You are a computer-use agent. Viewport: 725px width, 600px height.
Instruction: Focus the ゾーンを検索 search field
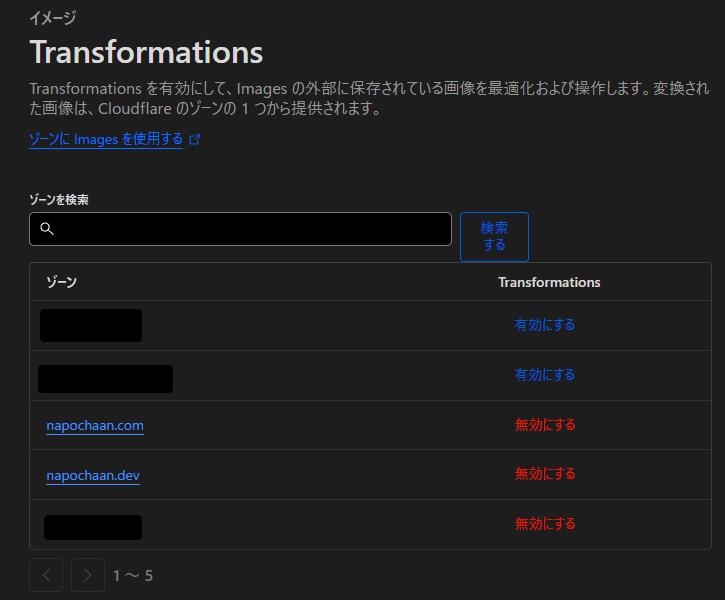(x=240, y=229)
